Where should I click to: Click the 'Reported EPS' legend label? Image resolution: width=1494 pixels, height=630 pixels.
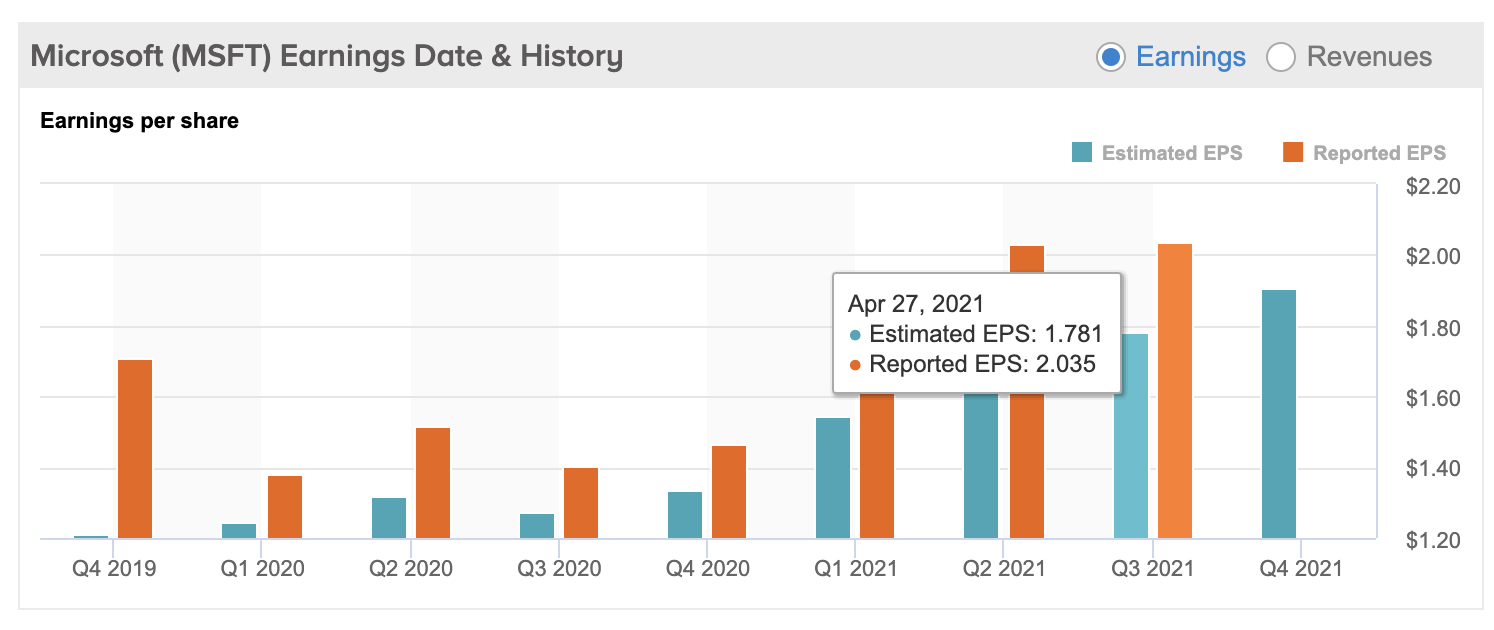click(x=1380, y=153)
